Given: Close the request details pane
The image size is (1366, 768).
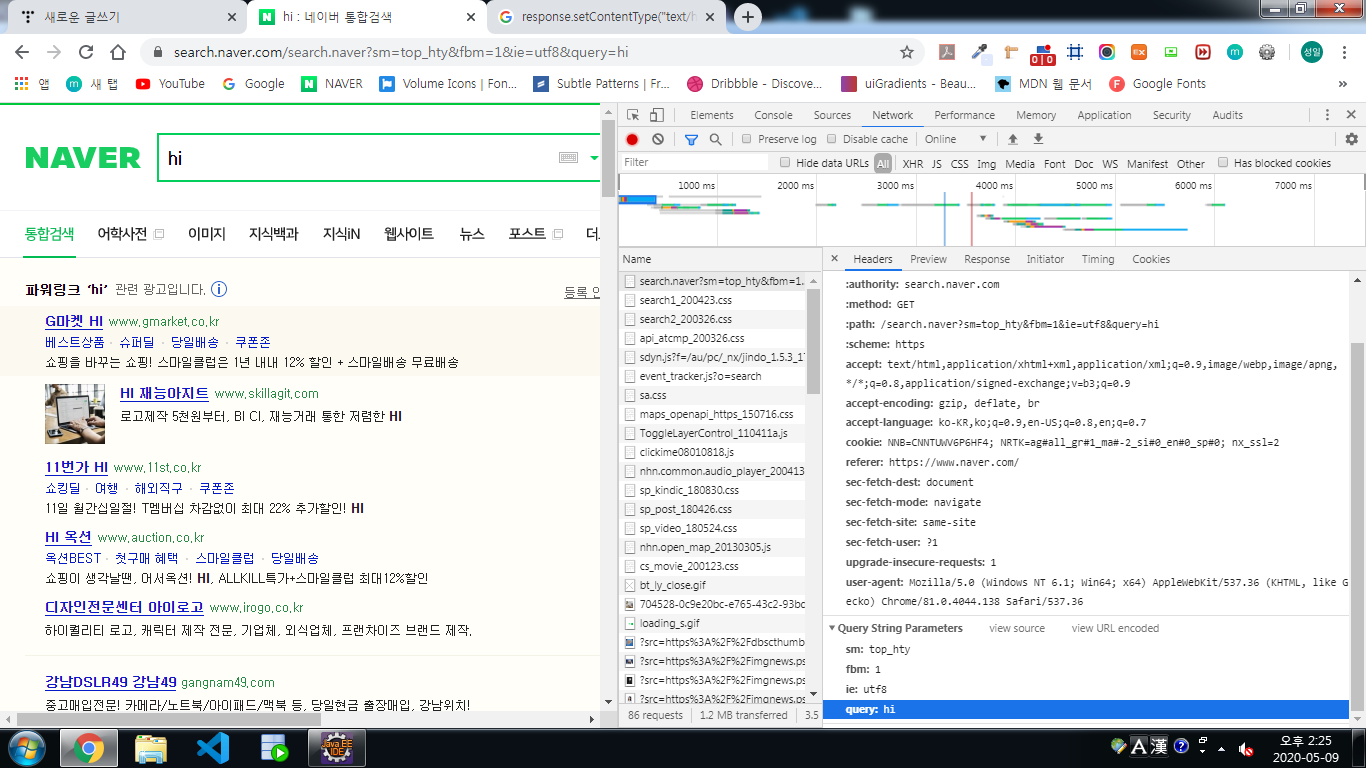Looking at the screenshot, I should coord(835,259).
